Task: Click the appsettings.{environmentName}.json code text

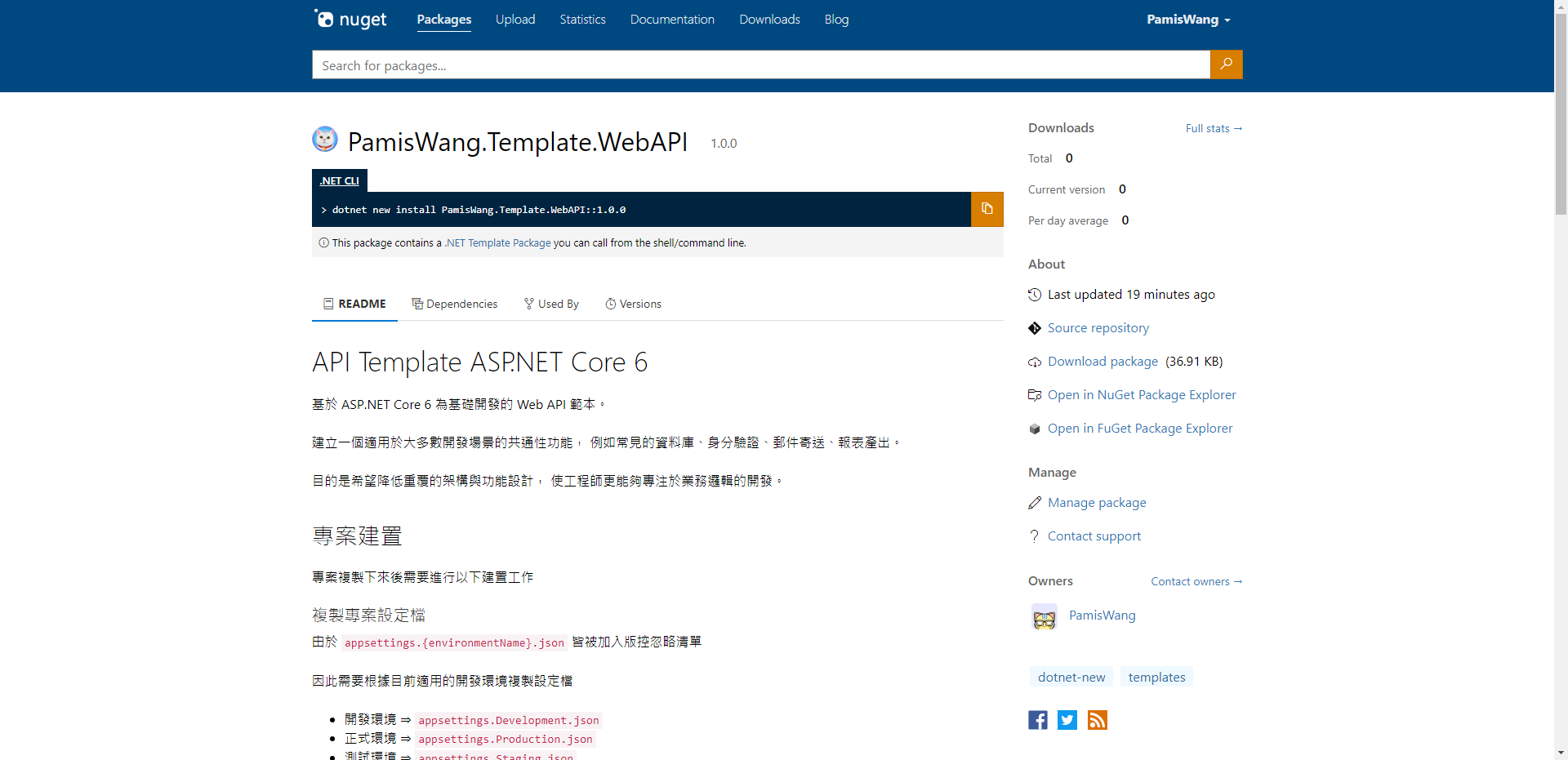Action: 454,642
